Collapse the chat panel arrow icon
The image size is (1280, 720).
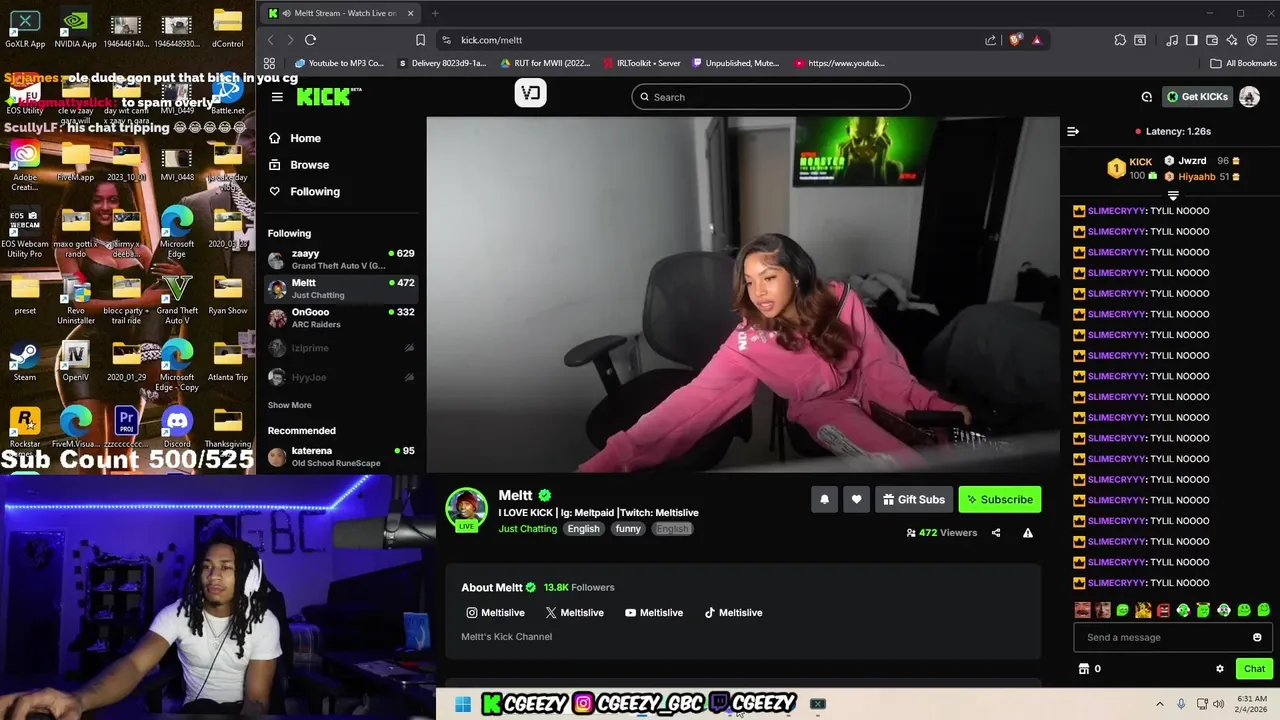(1073, 131)
